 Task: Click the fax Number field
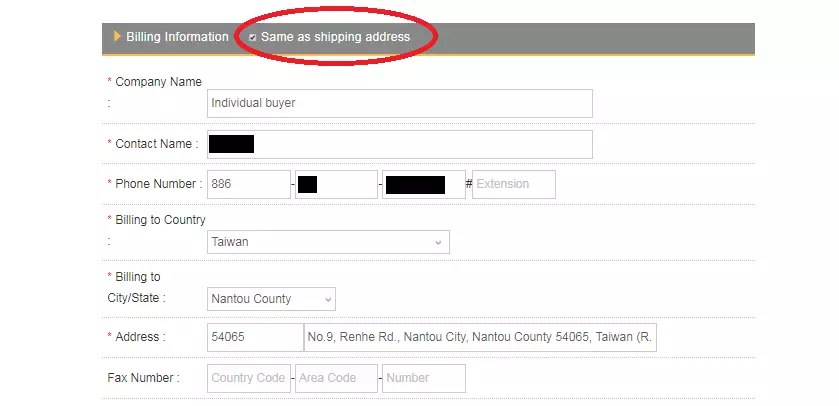pos(424,378)
